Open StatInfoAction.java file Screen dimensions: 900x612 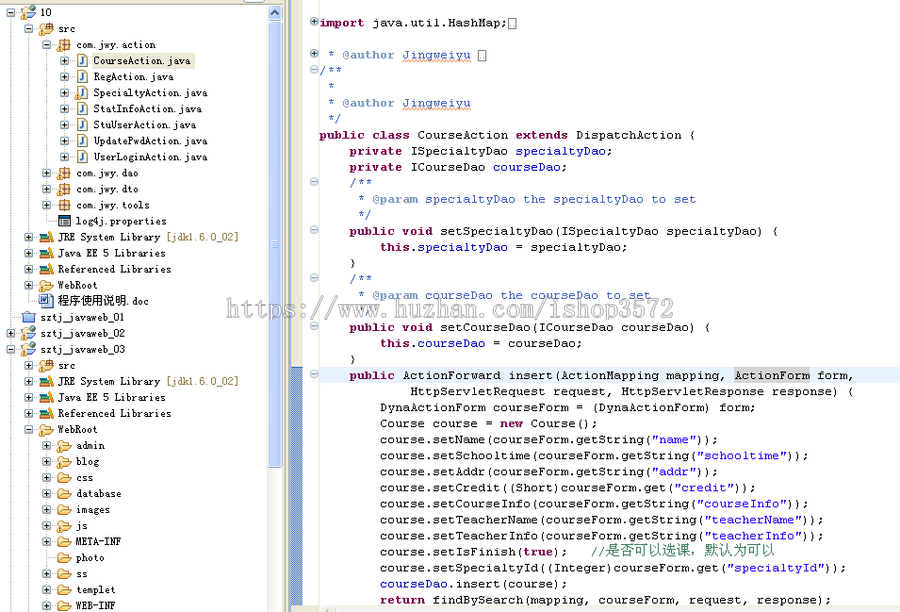(x=148, y=109)
